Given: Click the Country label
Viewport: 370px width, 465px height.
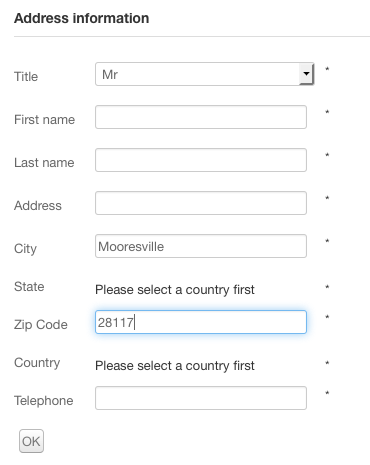Looking at the screenshot, I should click(37, 363).
